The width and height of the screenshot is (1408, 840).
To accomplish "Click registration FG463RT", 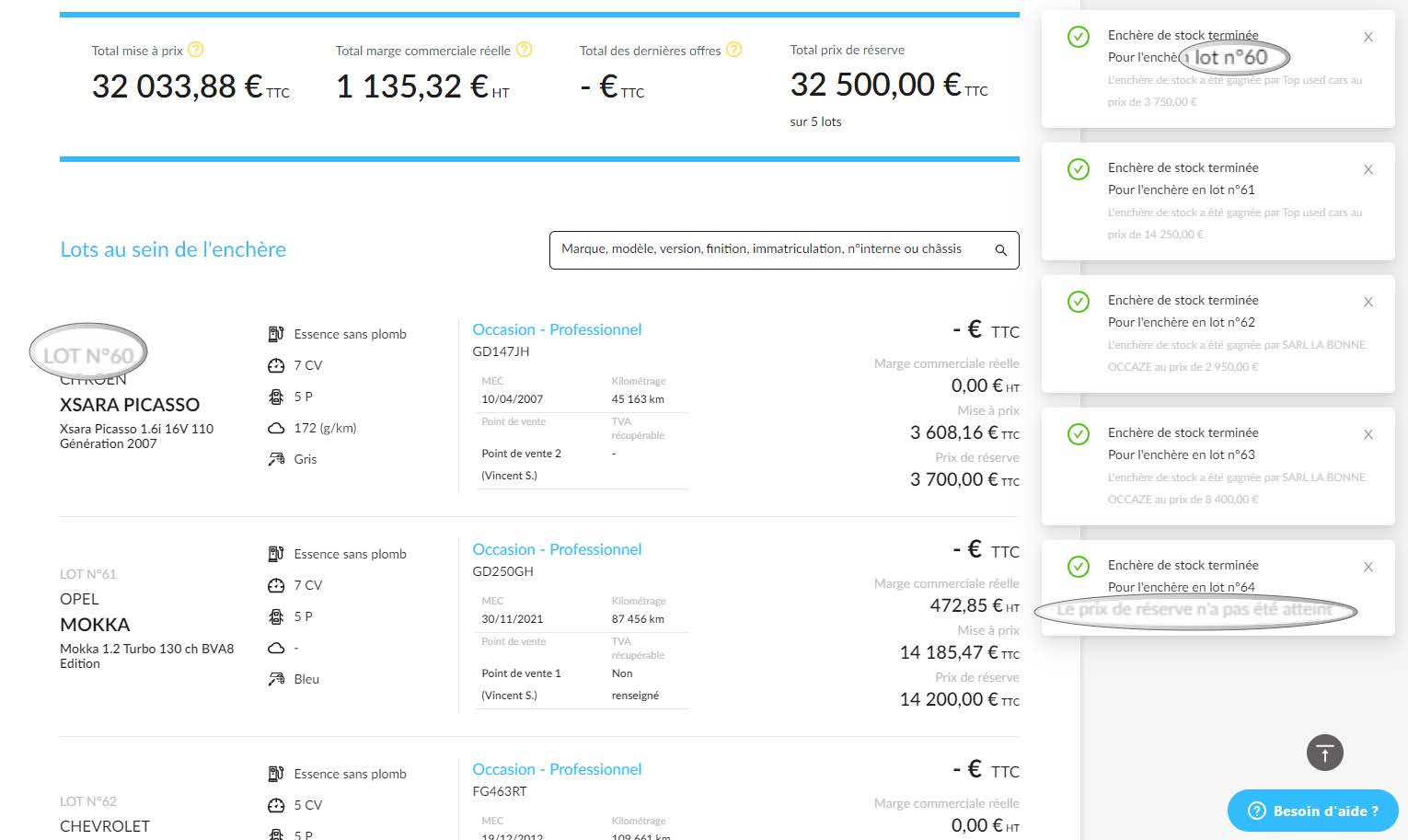I will [x=500, y=791].
